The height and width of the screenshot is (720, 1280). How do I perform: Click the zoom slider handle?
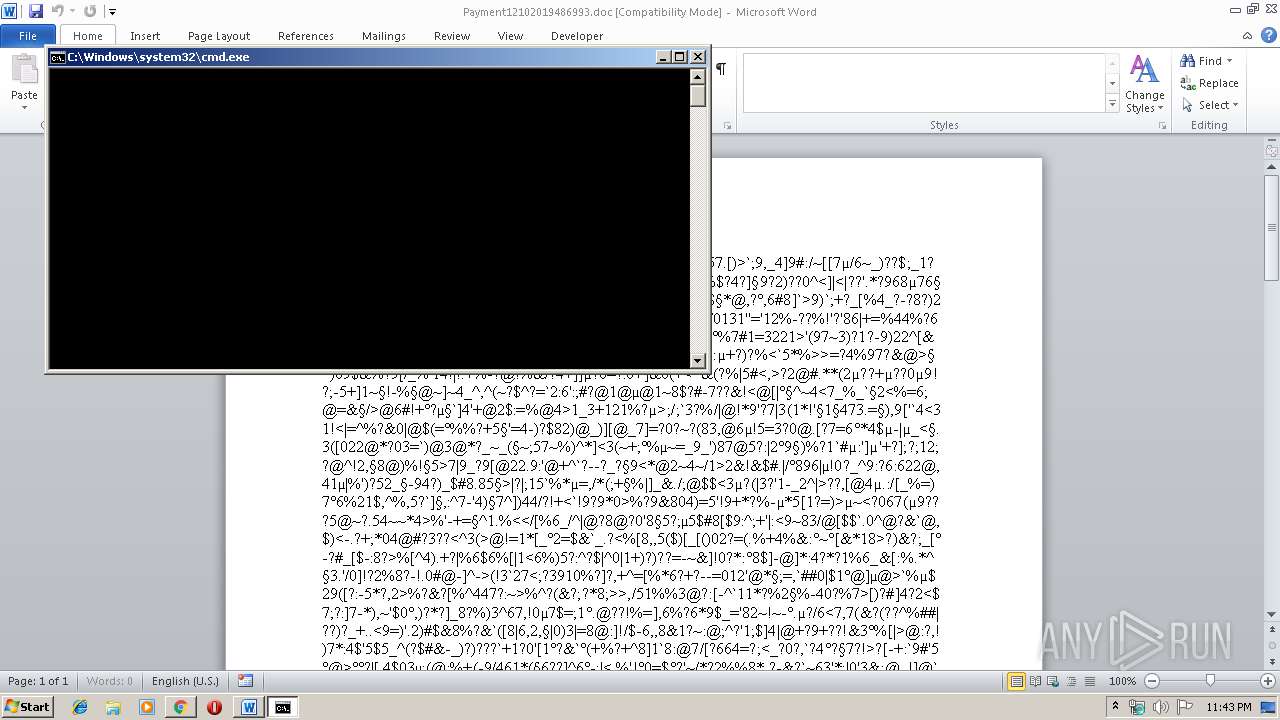coord(1210,681)
